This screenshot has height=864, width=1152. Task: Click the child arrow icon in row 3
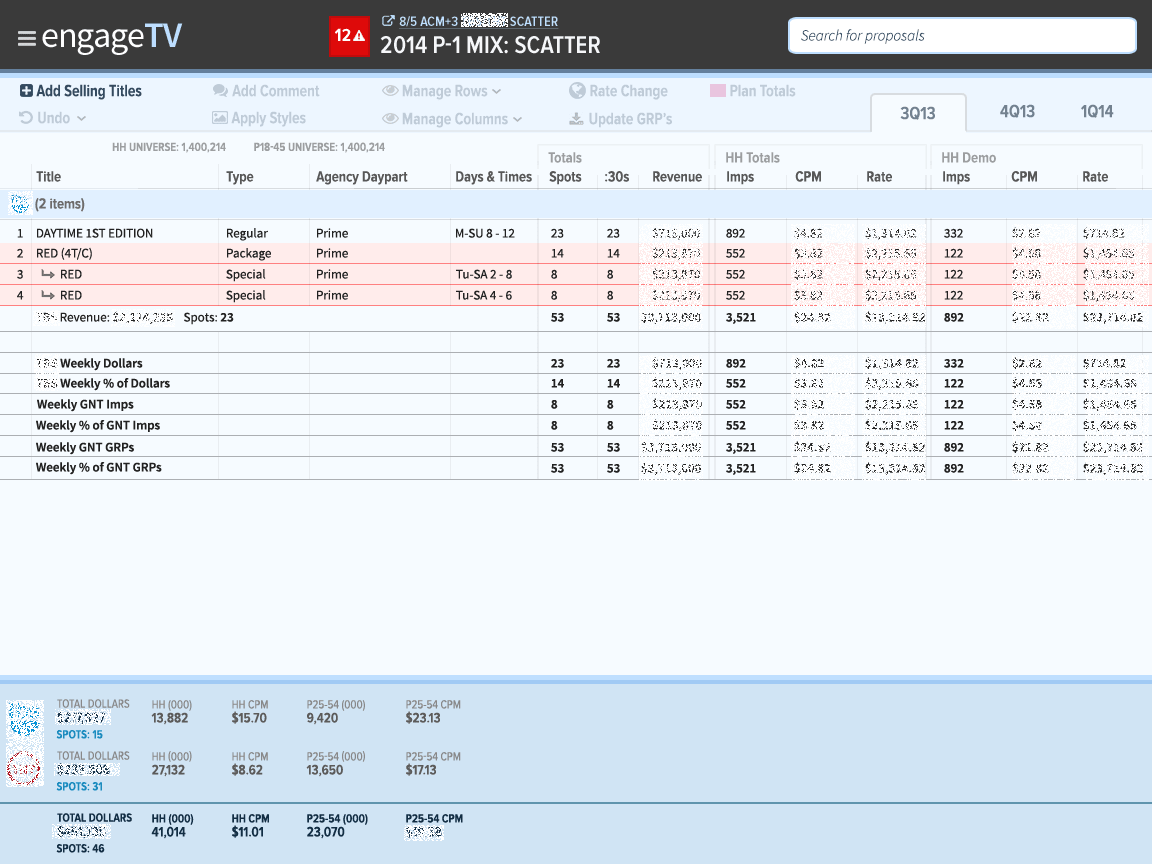48,274
